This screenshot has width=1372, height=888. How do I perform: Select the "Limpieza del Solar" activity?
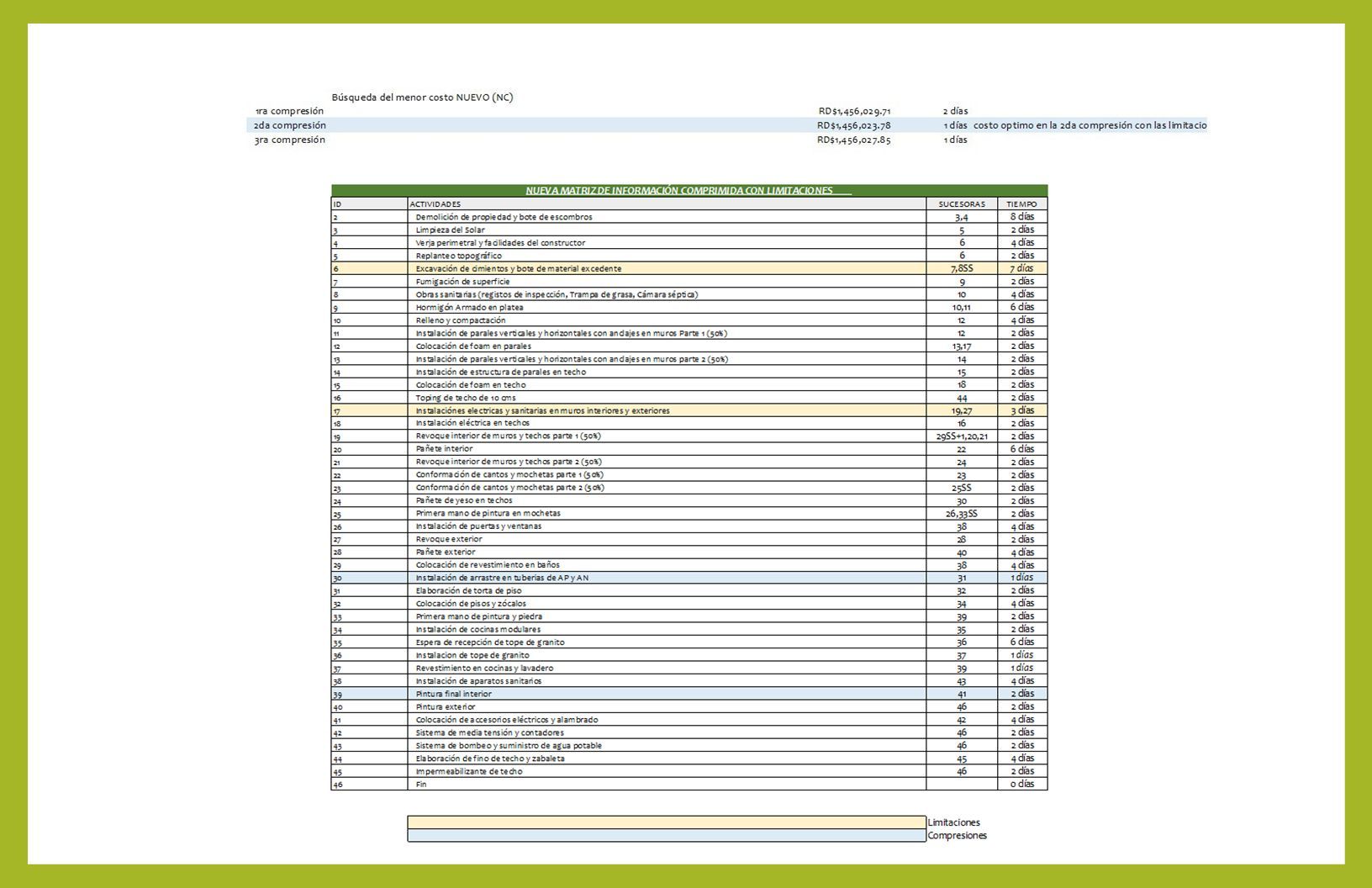click(x=450, y=230)
